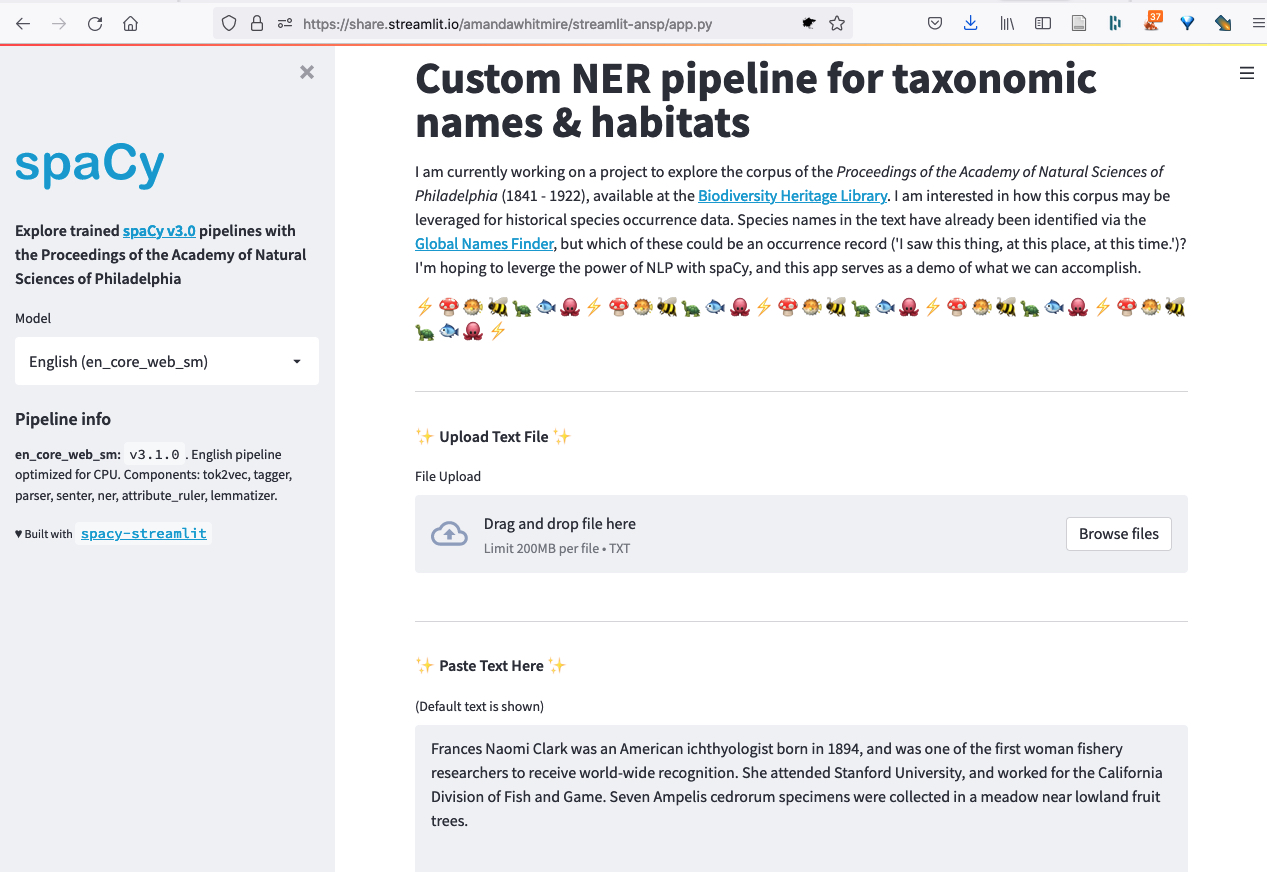Click the Model label in sidebar
Image resolution: width=1267 pixels, height=872 pixels.
click(33, 318)
